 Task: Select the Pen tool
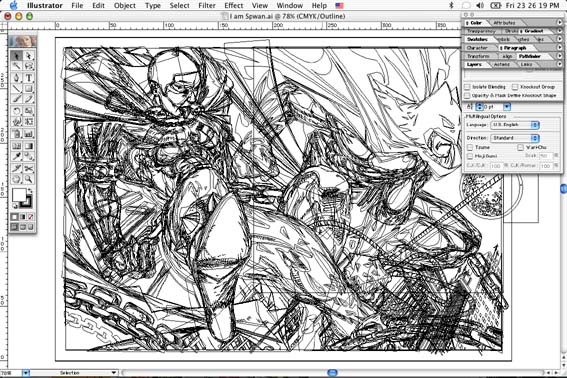(x=16, y=77)
